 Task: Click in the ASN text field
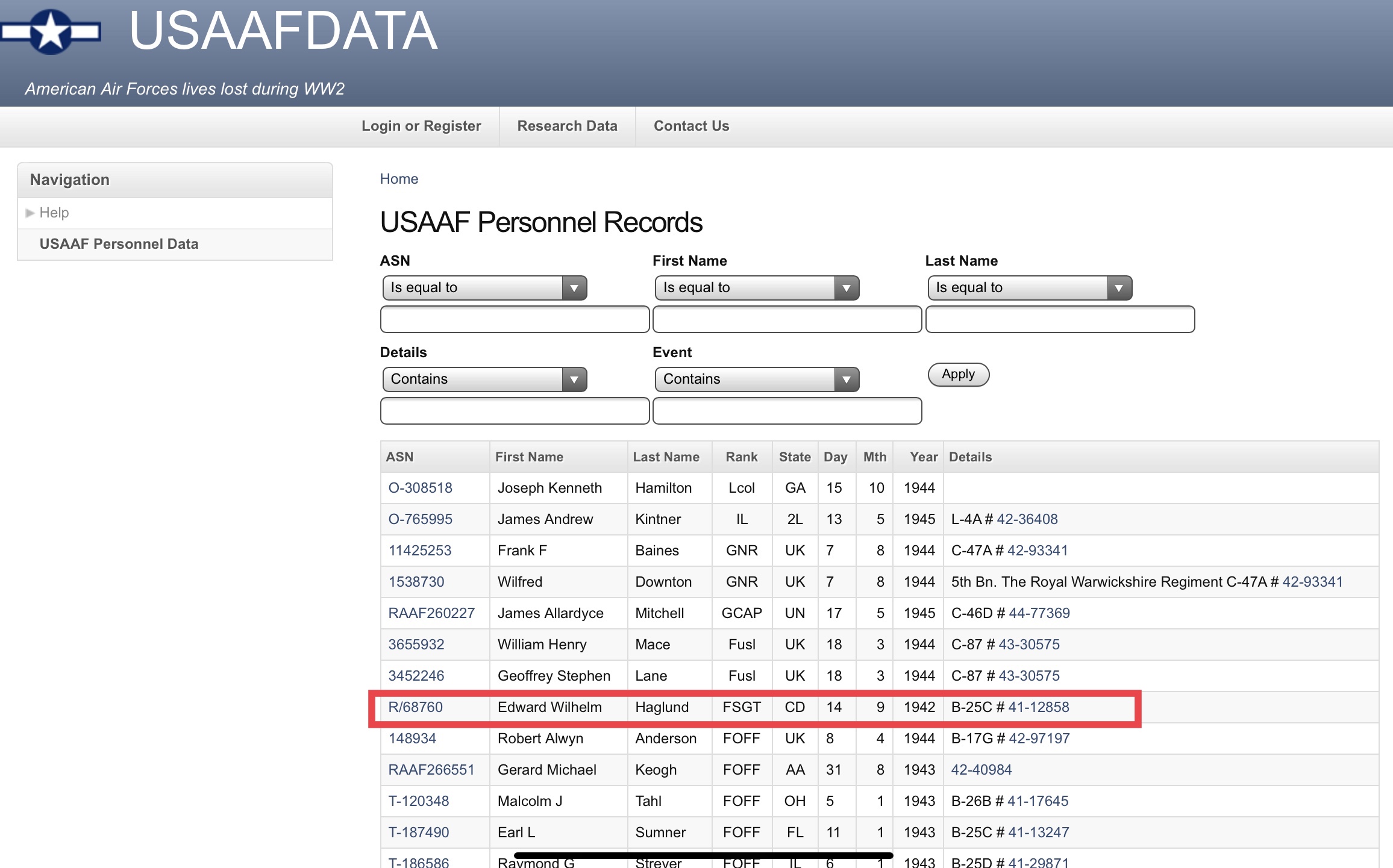coord(515,319)
